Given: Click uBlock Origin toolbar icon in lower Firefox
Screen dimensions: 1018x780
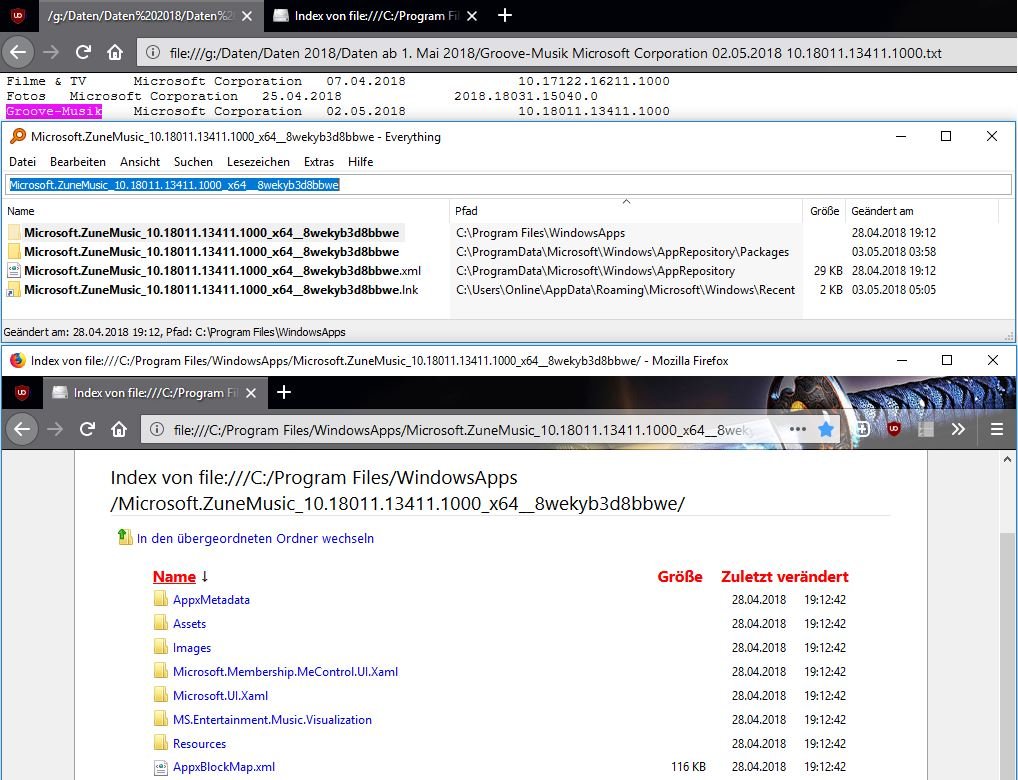Looking at the screenshot, I should 894,429.
